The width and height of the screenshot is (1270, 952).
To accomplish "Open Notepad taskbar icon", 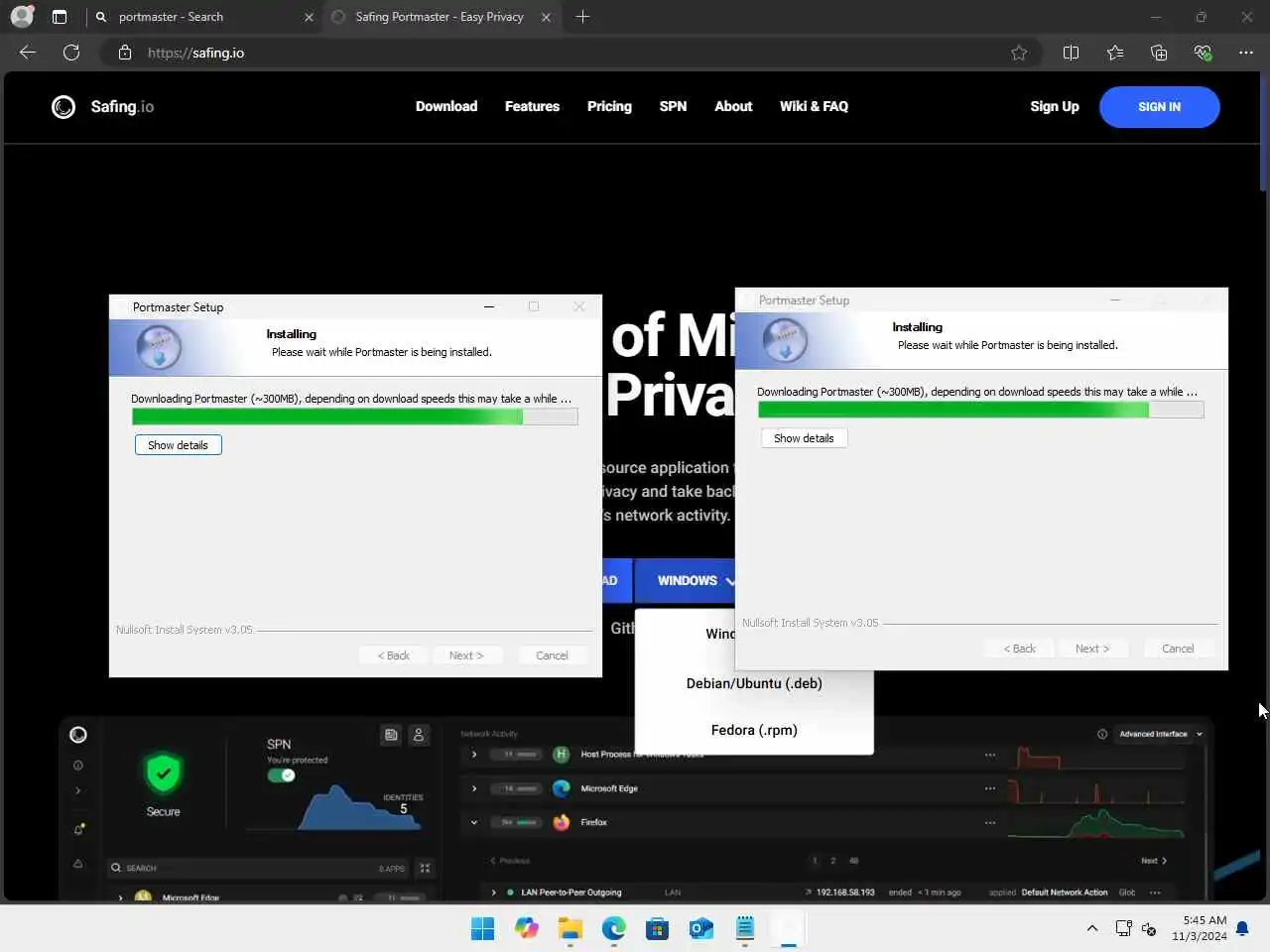I will click(744, 928).
